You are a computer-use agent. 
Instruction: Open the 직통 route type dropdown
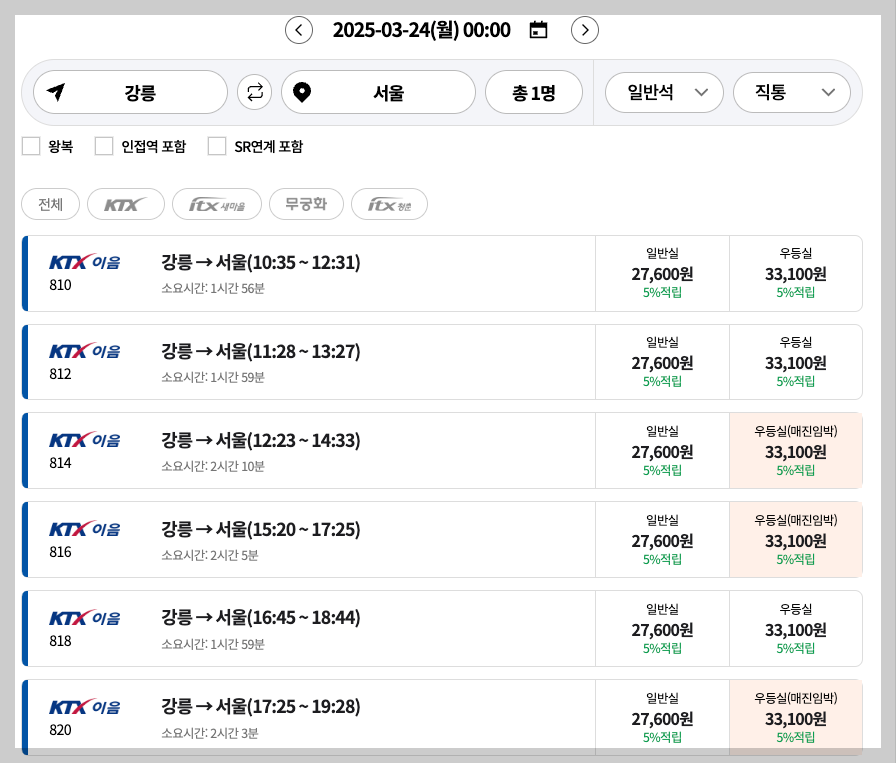(791, 92)
